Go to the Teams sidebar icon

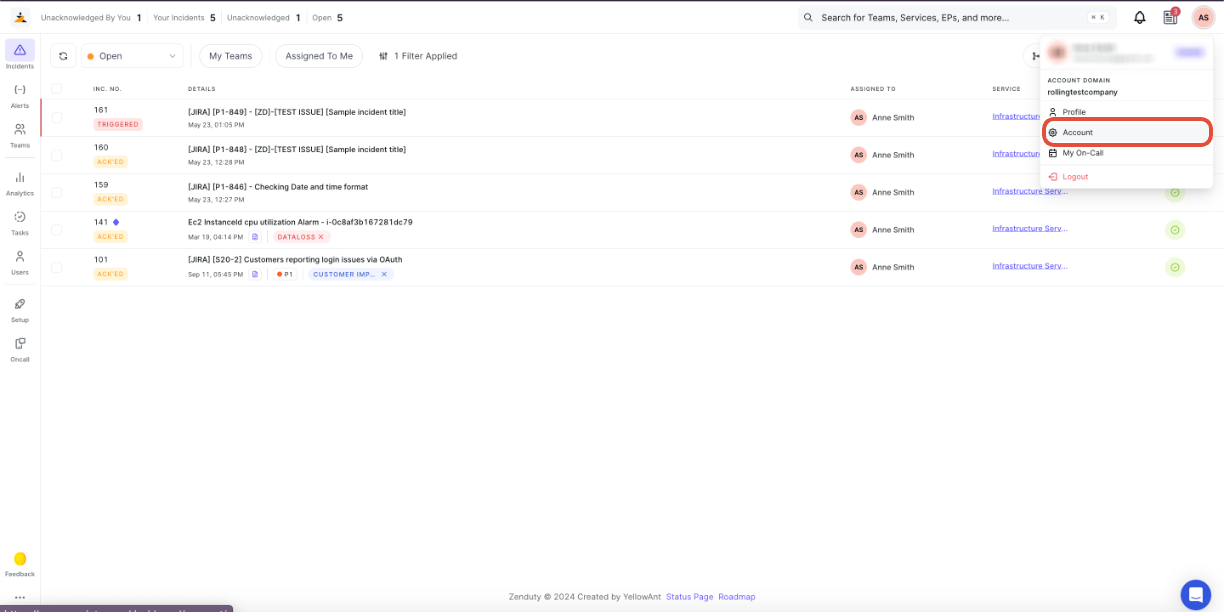[20, 135]
